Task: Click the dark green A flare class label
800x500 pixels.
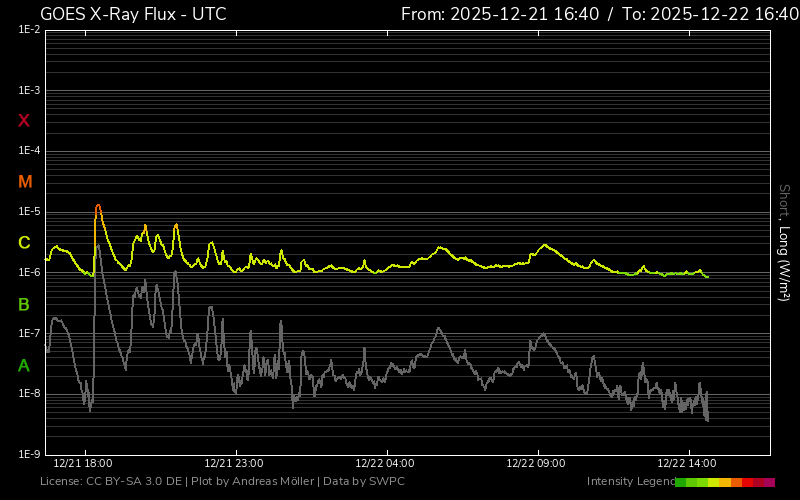Action: pyautogui.click(x=23, y=366)
